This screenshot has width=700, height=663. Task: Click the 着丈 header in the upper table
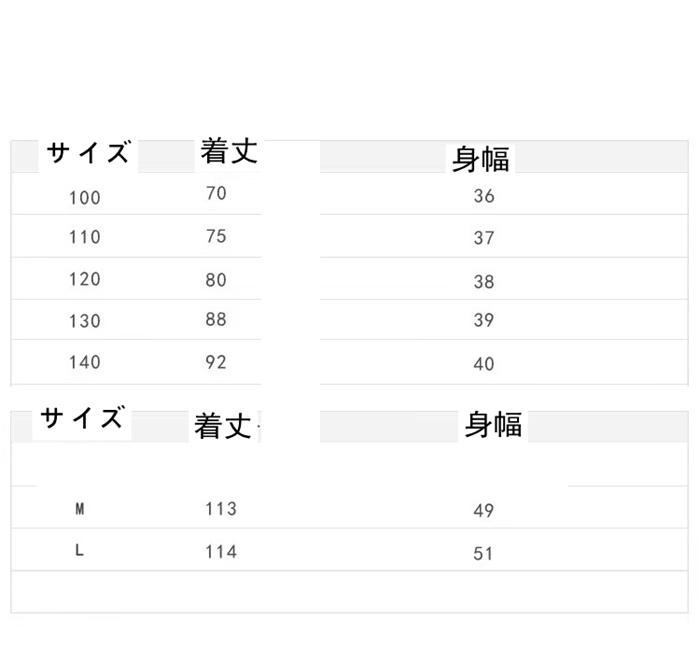[x=229, y=151]
